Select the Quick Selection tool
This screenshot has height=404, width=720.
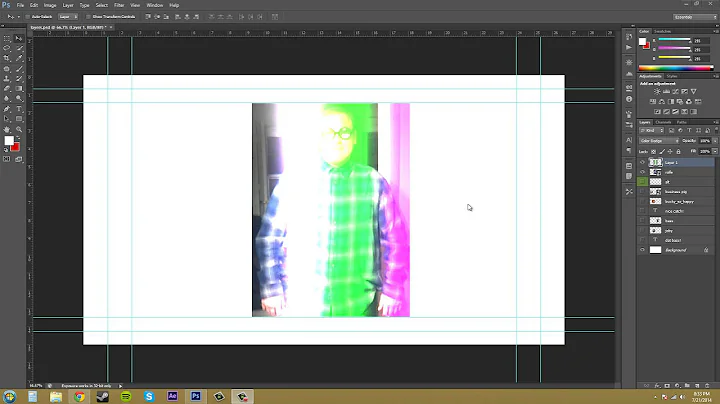pyautogui.click(x=19, y=48)
